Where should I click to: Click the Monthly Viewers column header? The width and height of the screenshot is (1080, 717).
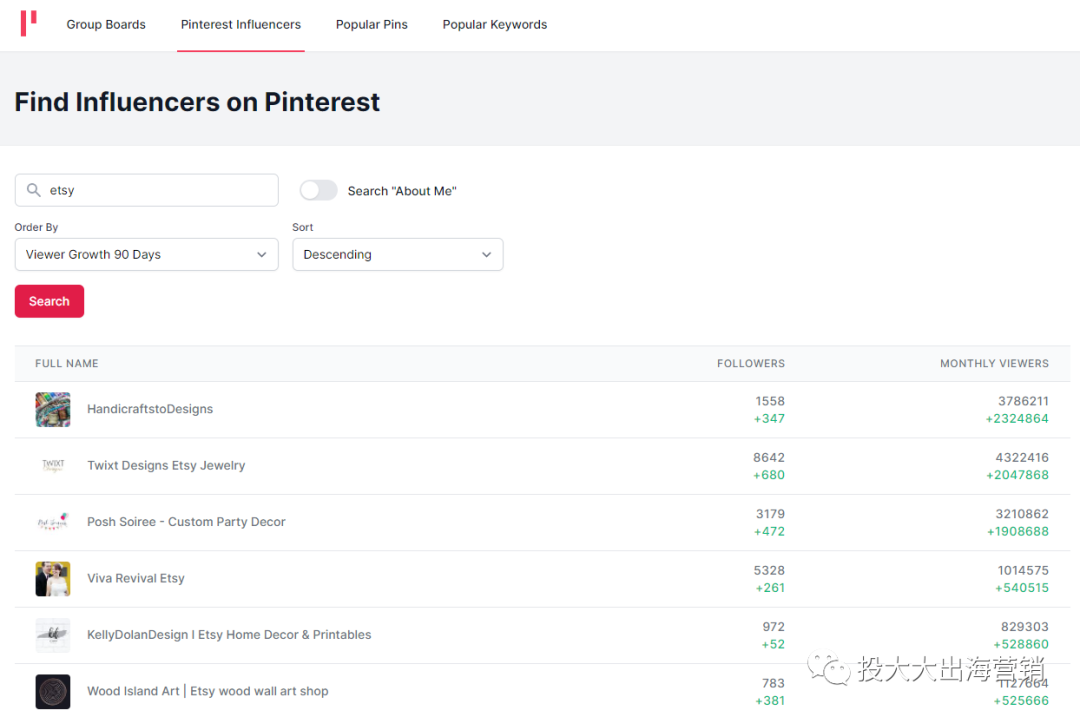(x=994, y=363)
